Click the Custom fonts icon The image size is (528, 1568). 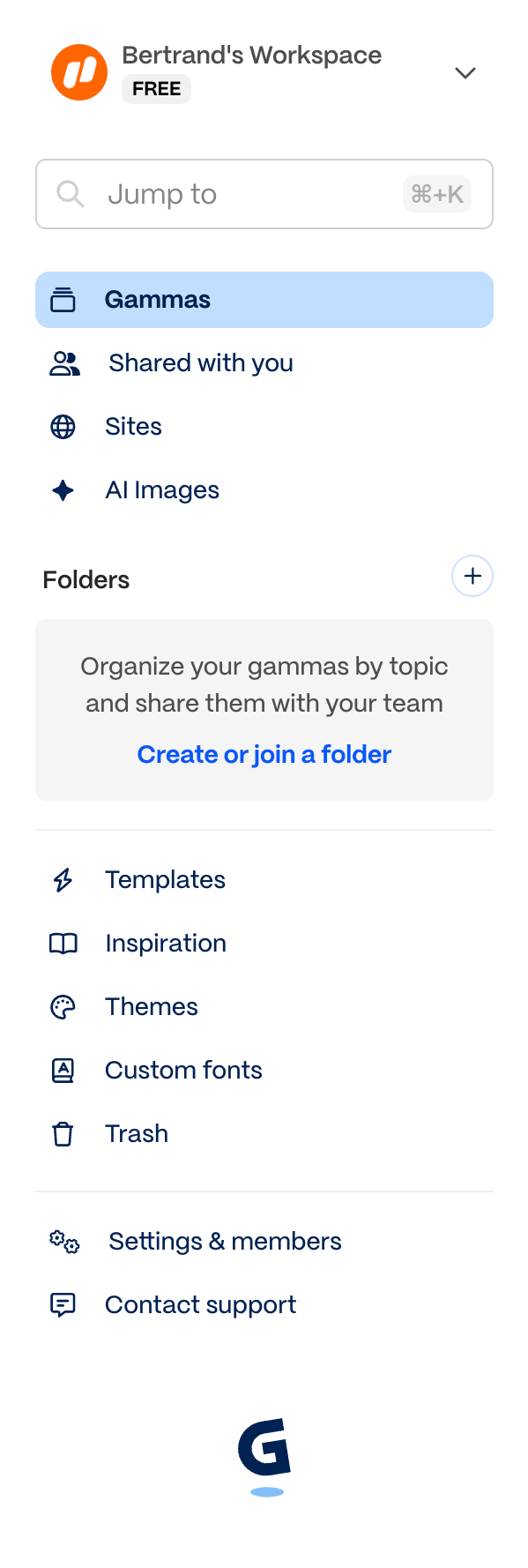(63, 1070)
